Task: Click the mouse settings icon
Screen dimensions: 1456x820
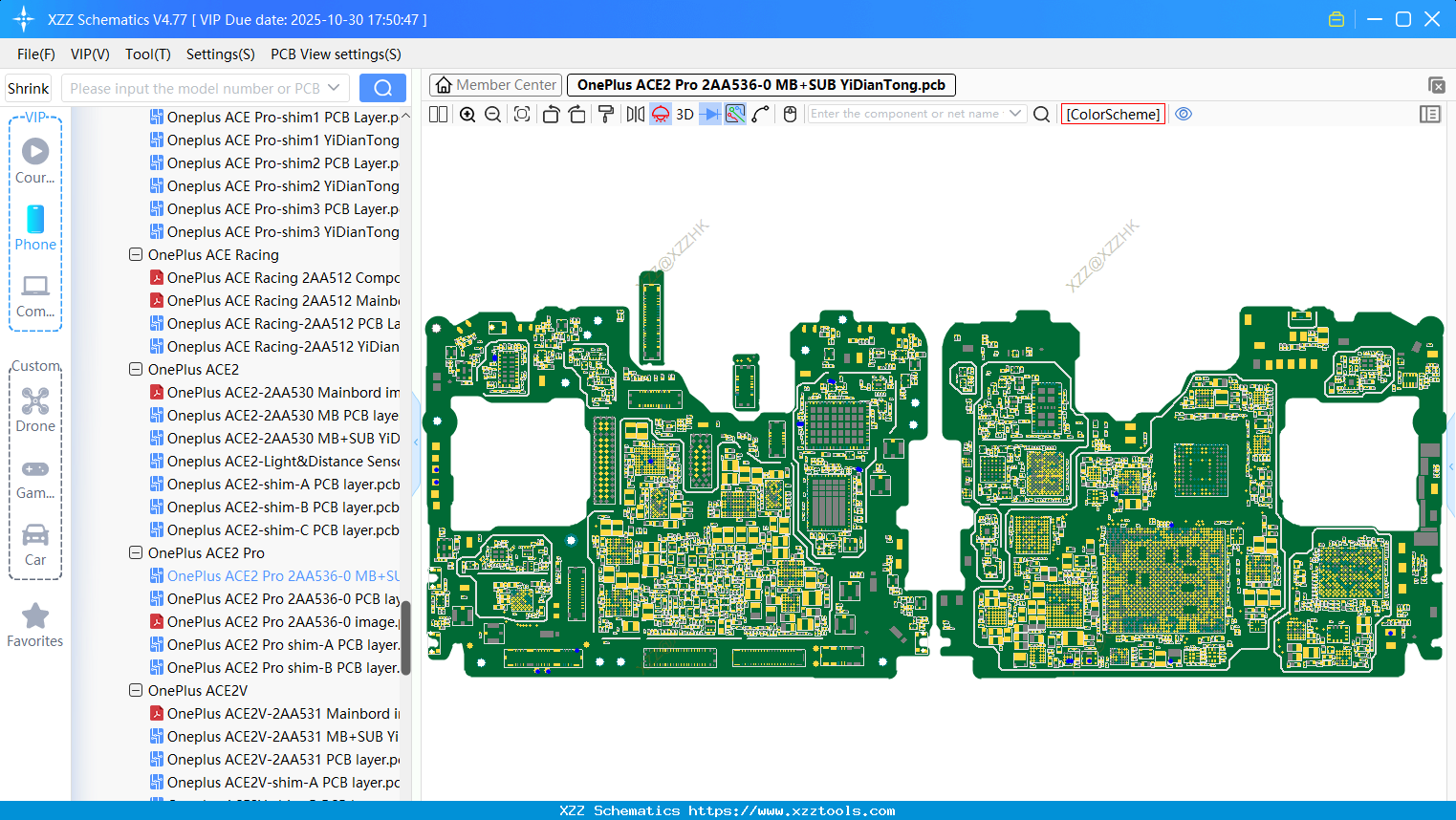Action: coord(790,115)
